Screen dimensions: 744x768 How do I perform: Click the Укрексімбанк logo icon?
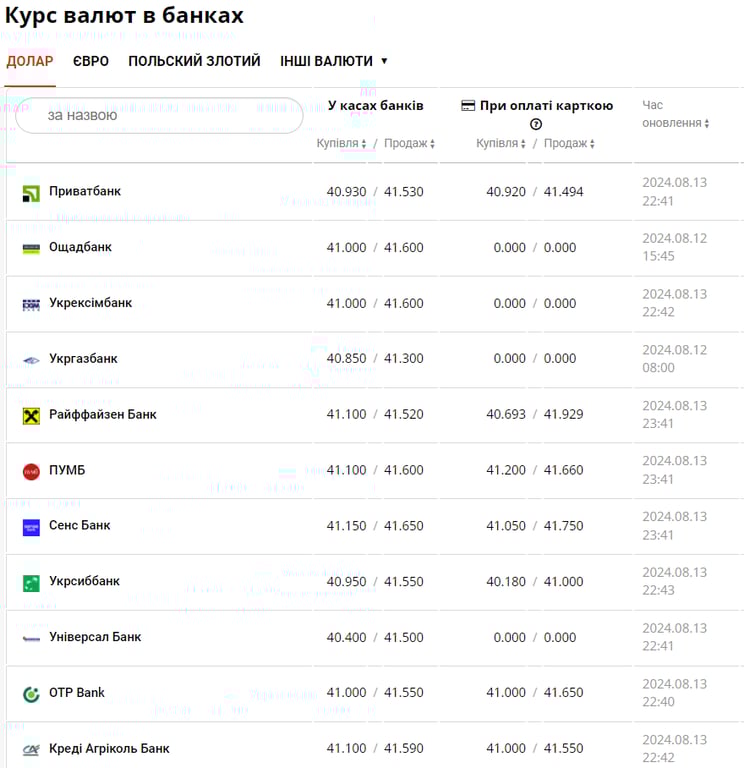pyautogui.click(x=31, y=304)
